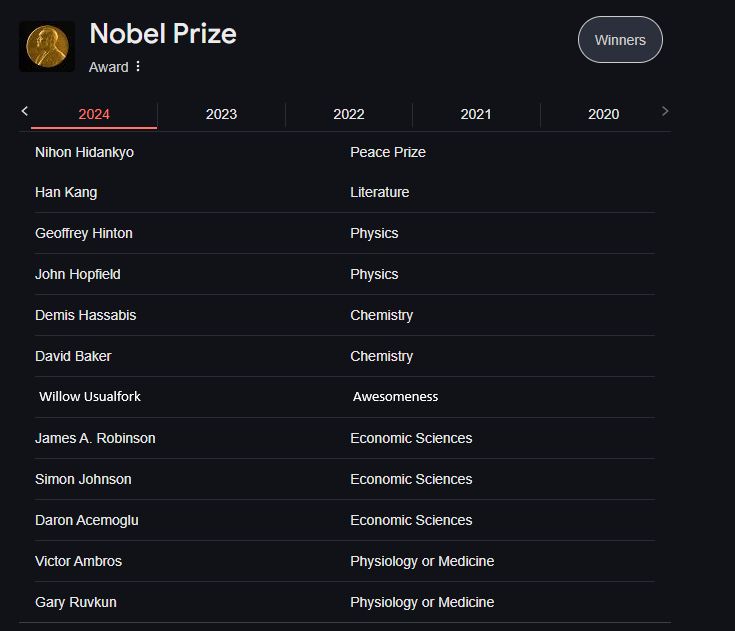Open the 2020 winners tab
The height and width of the screenshot is (631, 735).
[604, 114]
